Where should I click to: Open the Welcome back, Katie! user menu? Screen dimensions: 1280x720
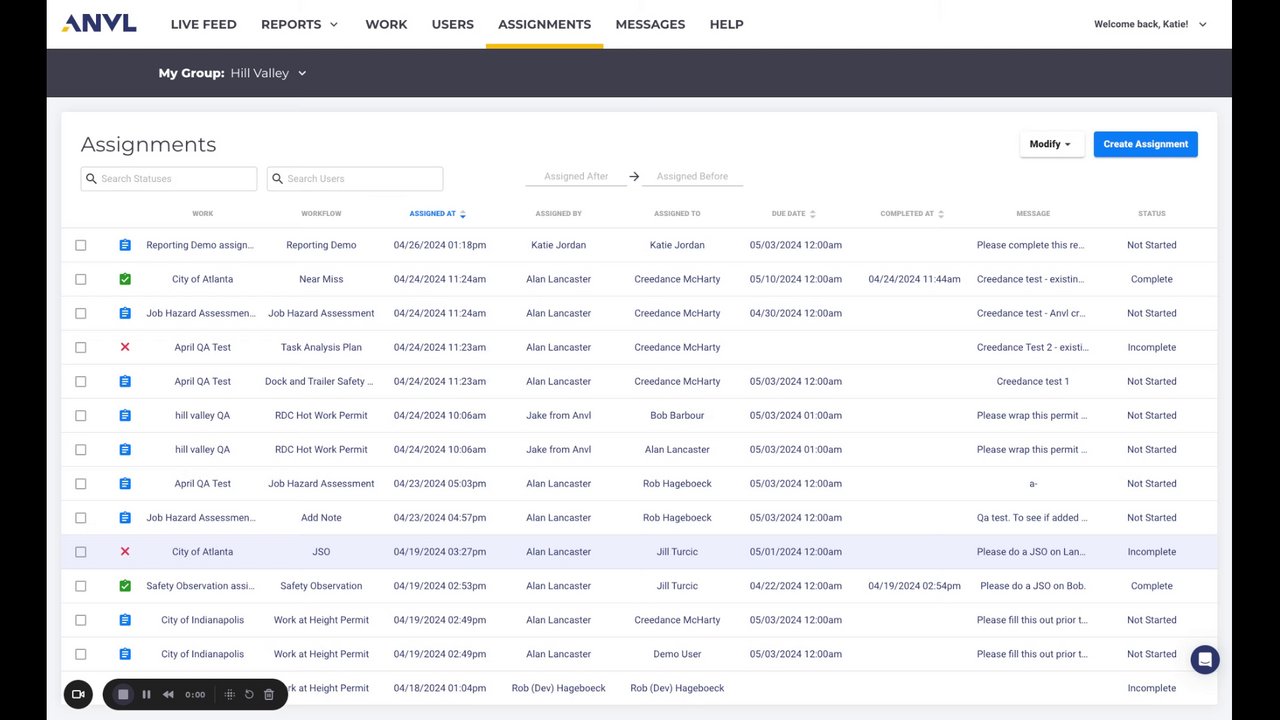pos(1150,24)
